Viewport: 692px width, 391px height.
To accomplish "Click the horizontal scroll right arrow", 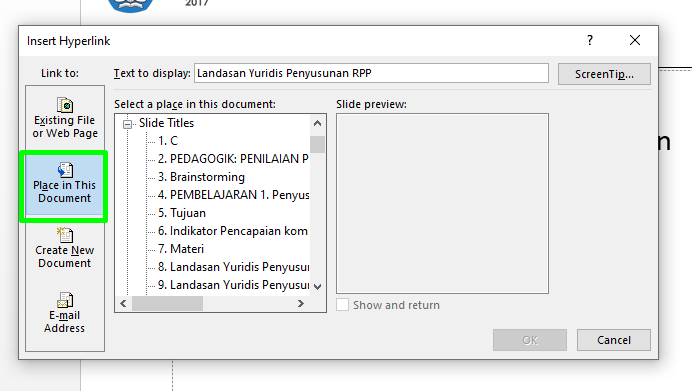I will click(301, 304).
